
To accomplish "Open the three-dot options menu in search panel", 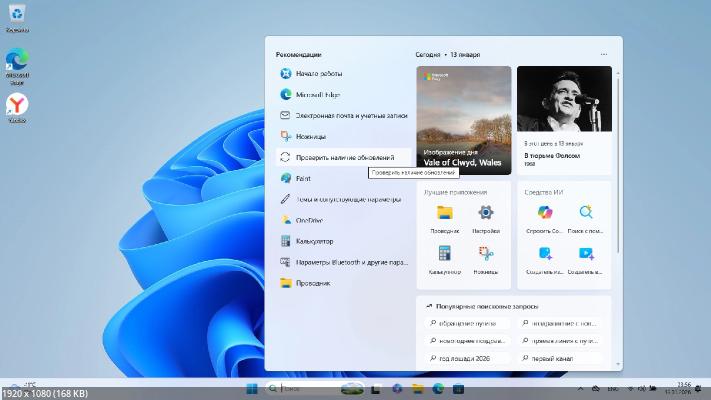I will [x=603, y=54].
